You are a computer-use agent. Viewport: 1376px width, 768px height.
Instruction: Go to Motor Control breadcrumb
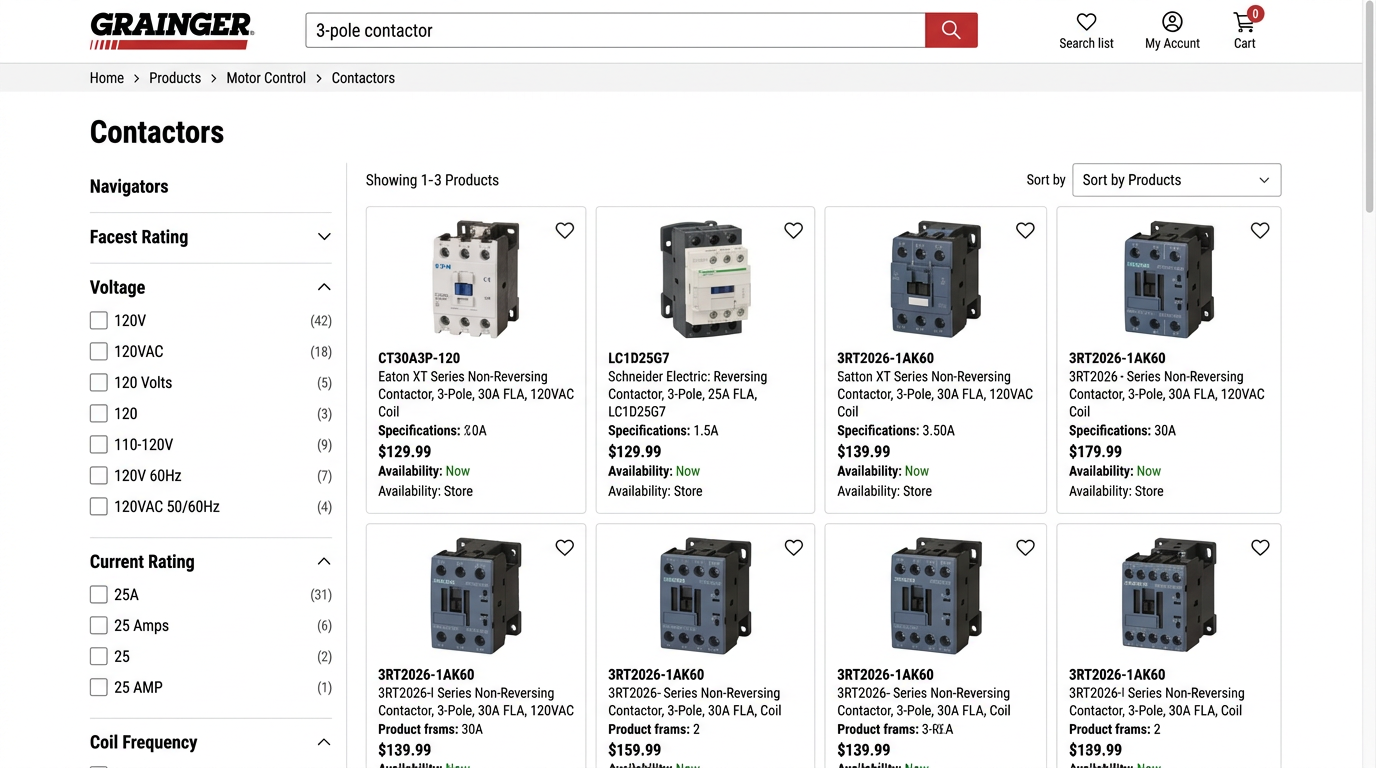(266, 78)
